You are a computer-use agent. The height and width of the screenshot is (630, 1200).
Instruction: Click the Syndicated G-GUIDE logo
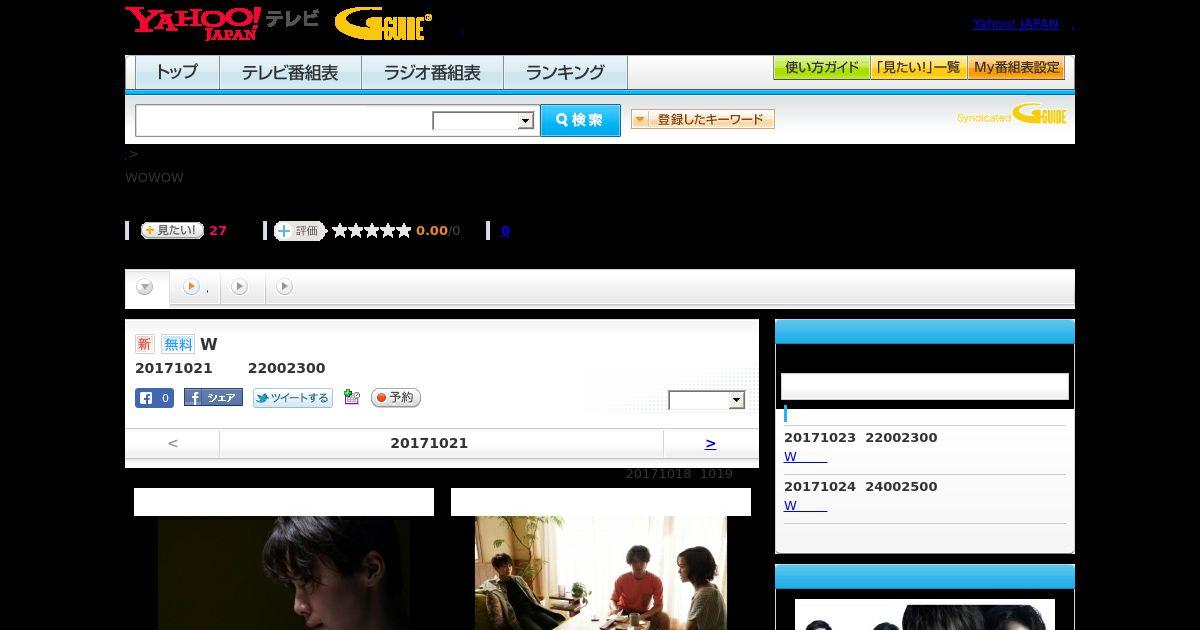coord(1012,115)
